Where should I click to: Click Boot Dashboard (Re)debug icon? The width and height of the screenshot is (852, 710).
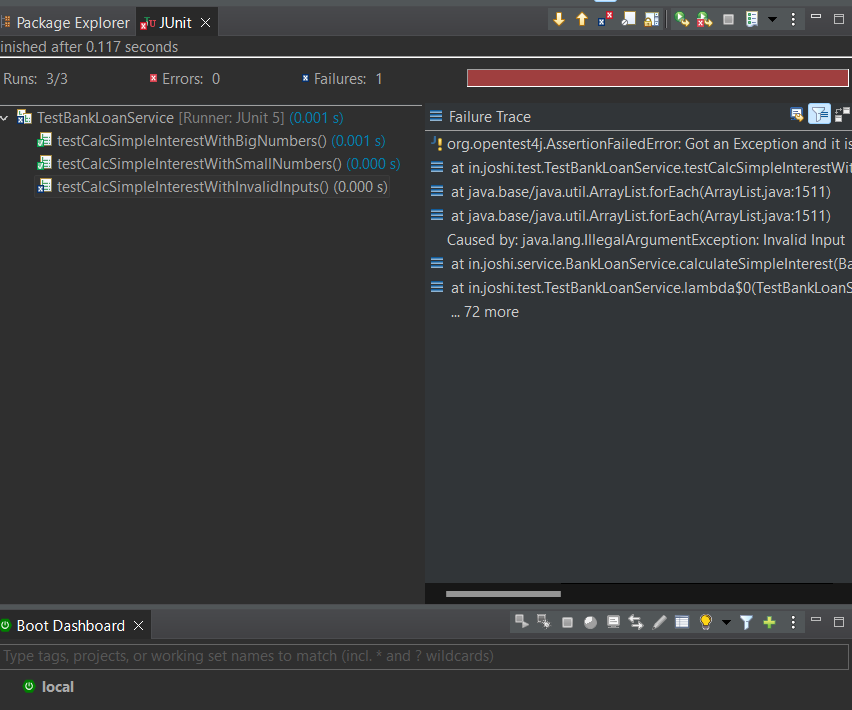click(x=544, y=622)
